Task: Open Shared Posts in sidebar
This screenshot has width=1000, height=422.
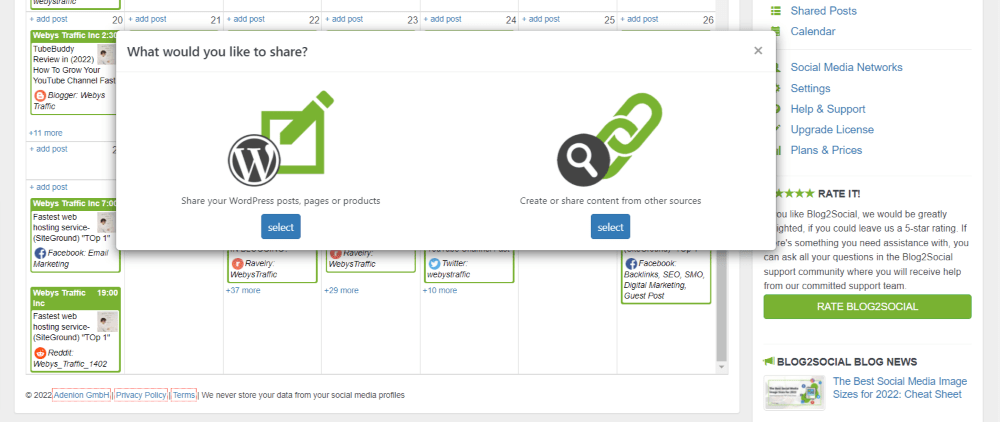Action: tap(823, 11)
